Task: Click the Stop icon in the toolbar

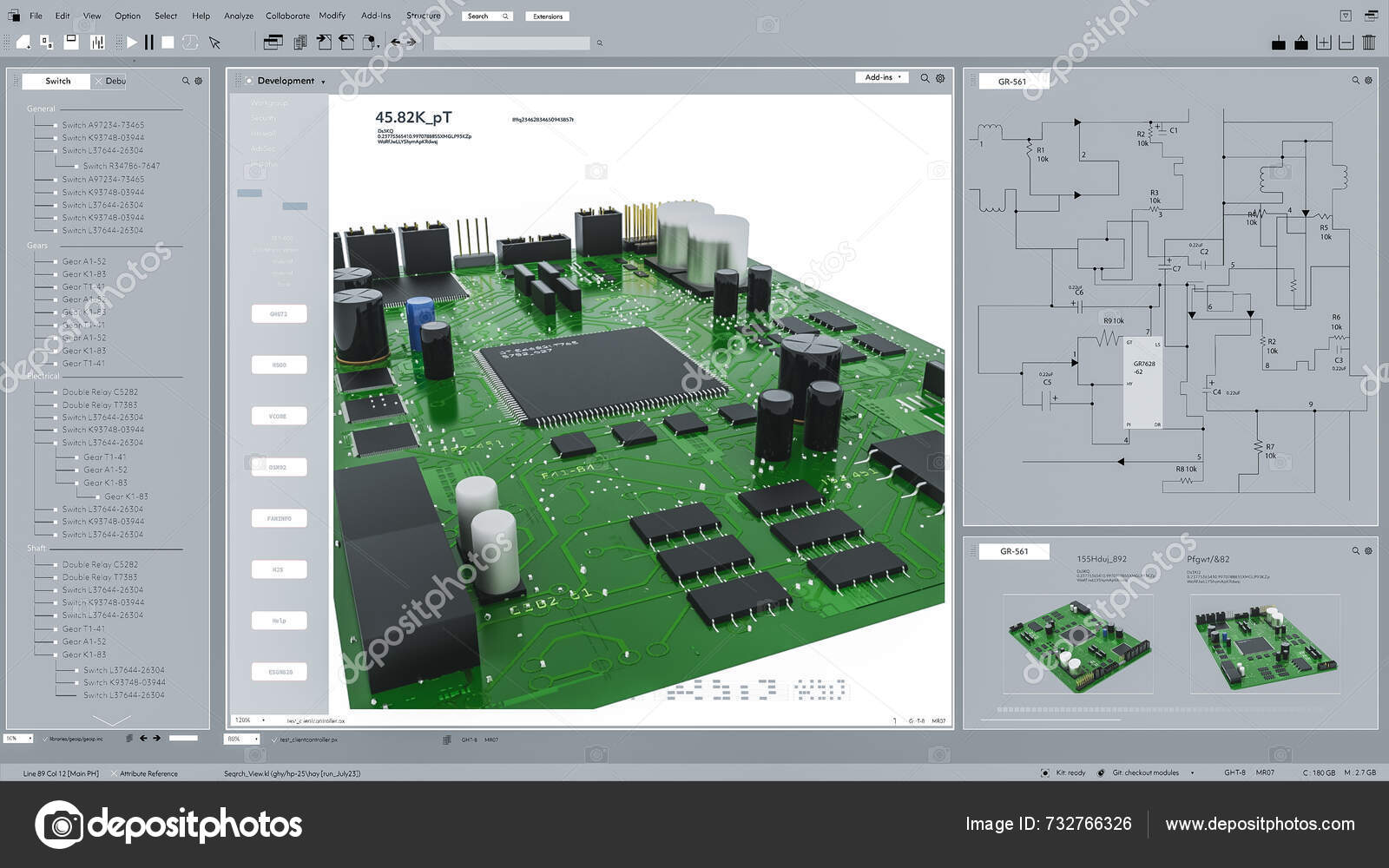Action: point(168,41)
